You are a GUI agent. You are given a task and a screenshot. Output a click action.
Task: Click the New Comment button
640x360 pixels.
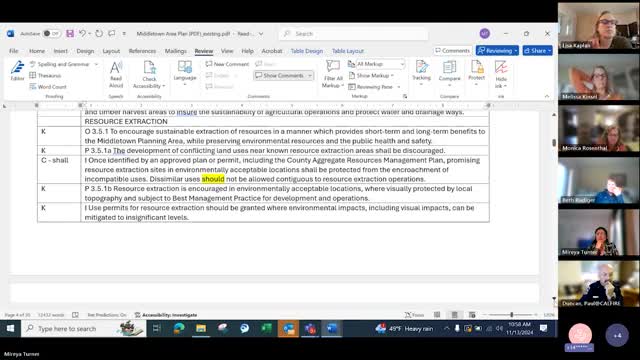[227, 64]
